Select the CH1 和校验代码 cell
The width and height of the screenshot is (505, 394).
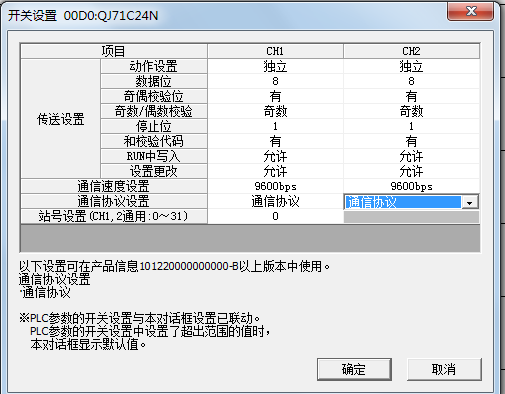275,141
